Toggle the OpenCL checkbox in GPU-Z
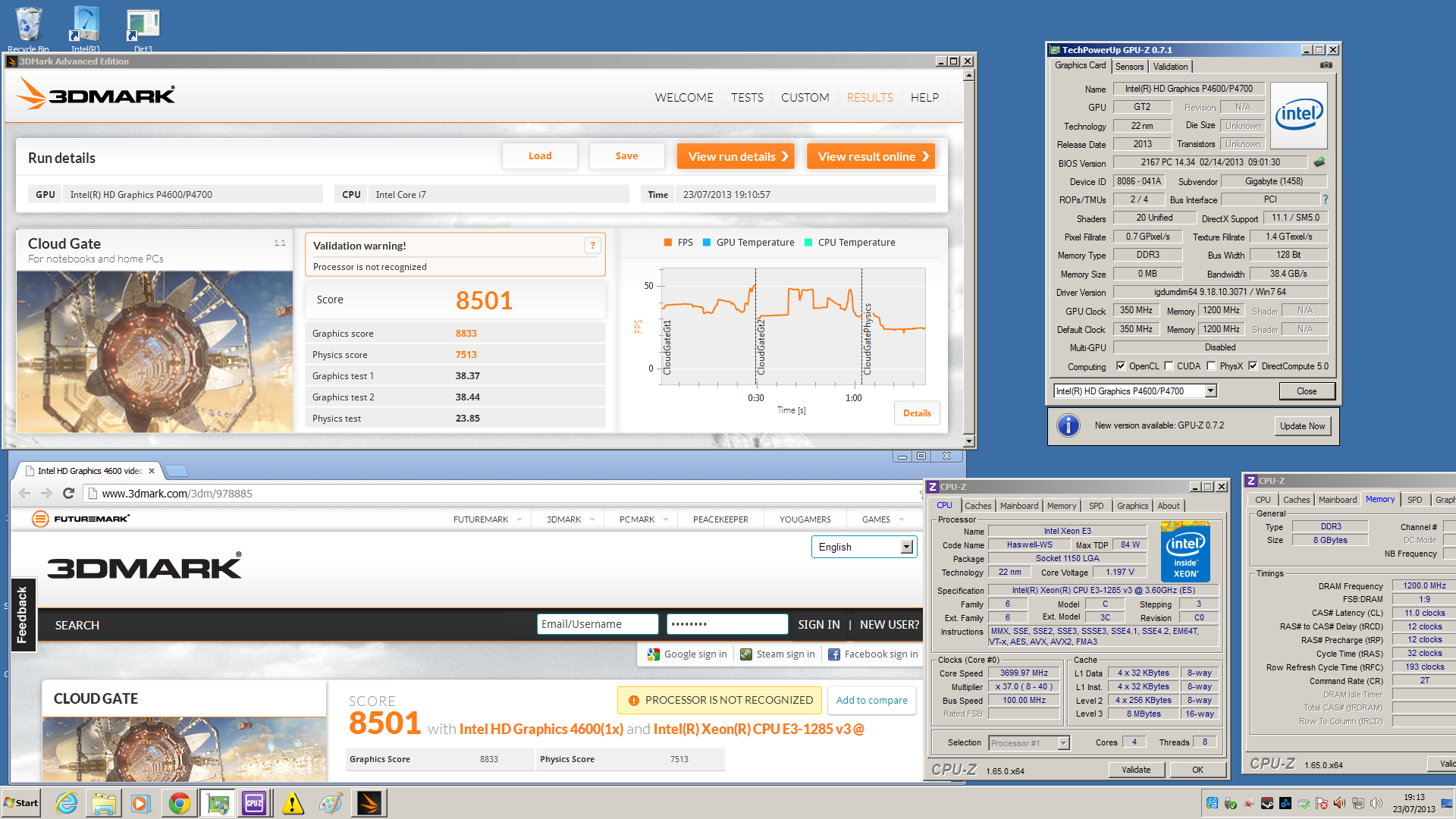The width and height of the screenshot is (1456, 819). (1121, 366)
